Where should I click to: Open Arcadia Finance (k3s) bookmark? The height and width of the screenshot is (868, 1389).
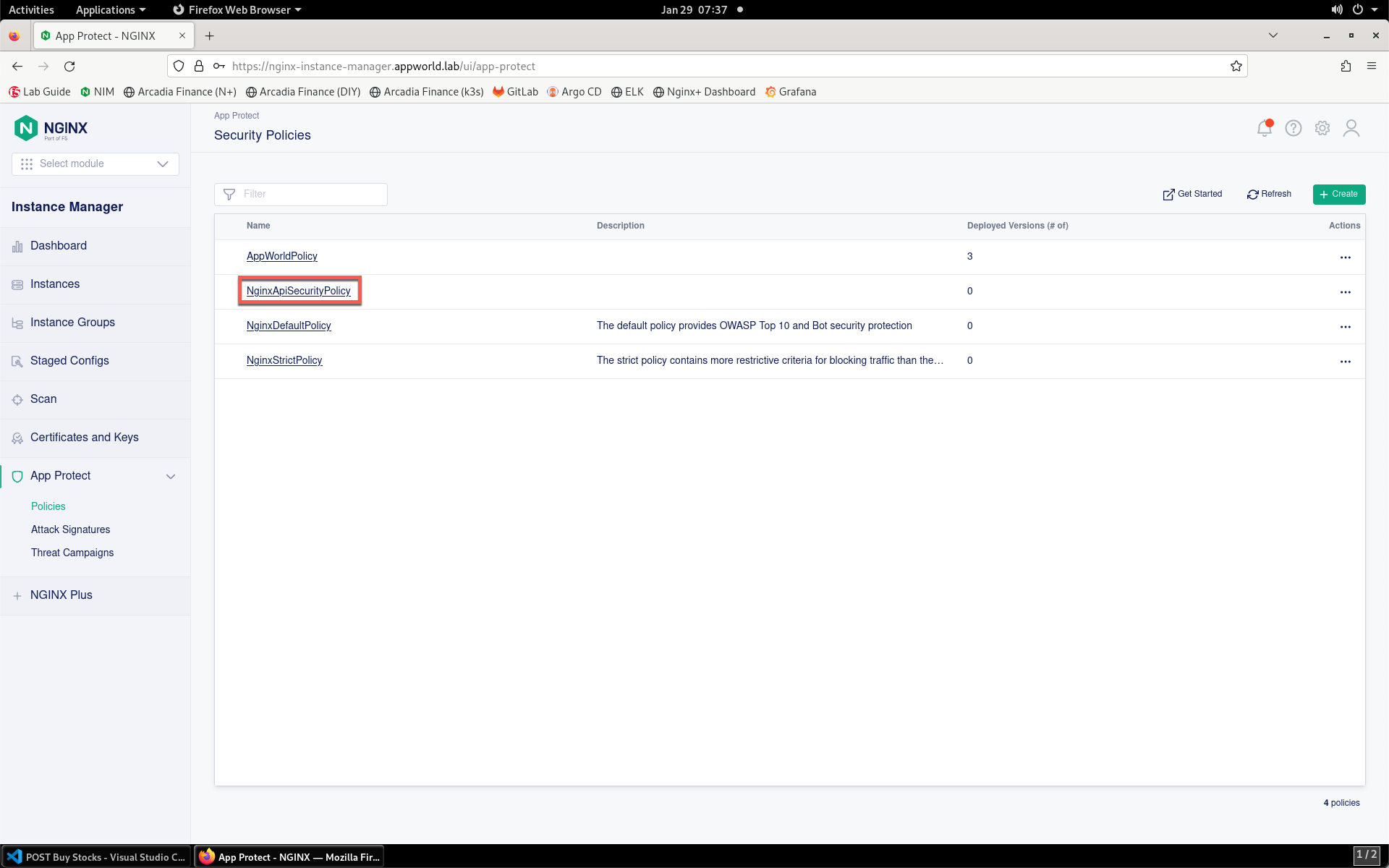pos(427,92)
